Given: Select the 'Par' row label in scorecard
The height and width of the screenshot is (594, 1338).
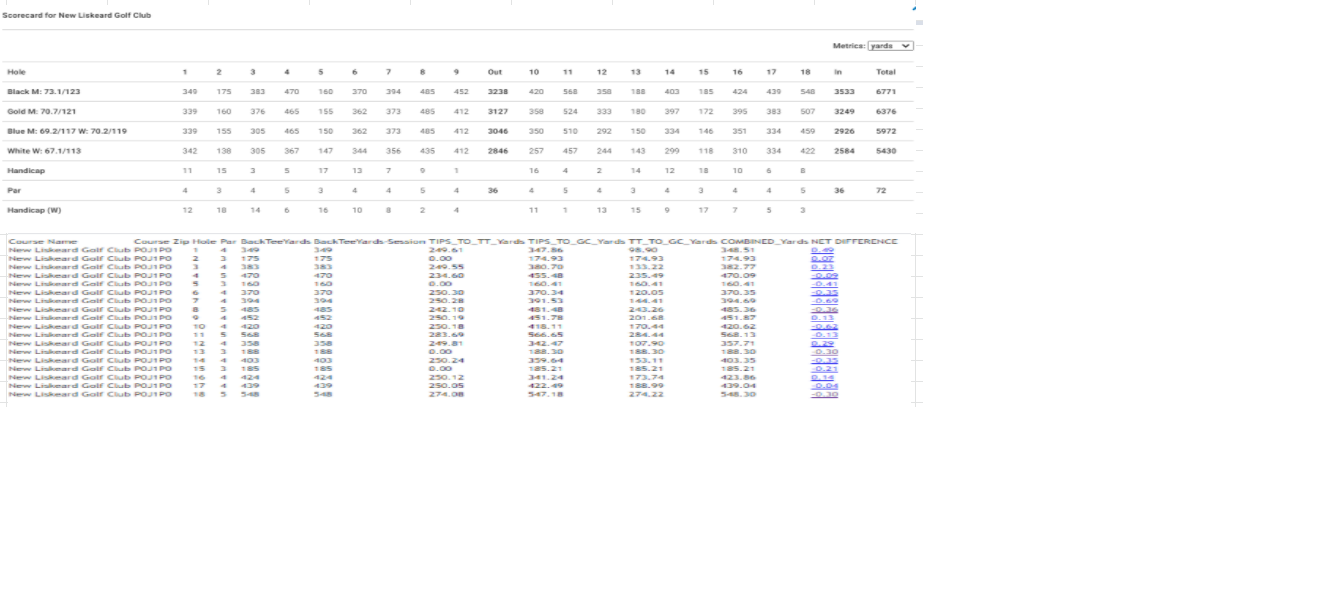Looking at the screenshot, I should point(13,190).
